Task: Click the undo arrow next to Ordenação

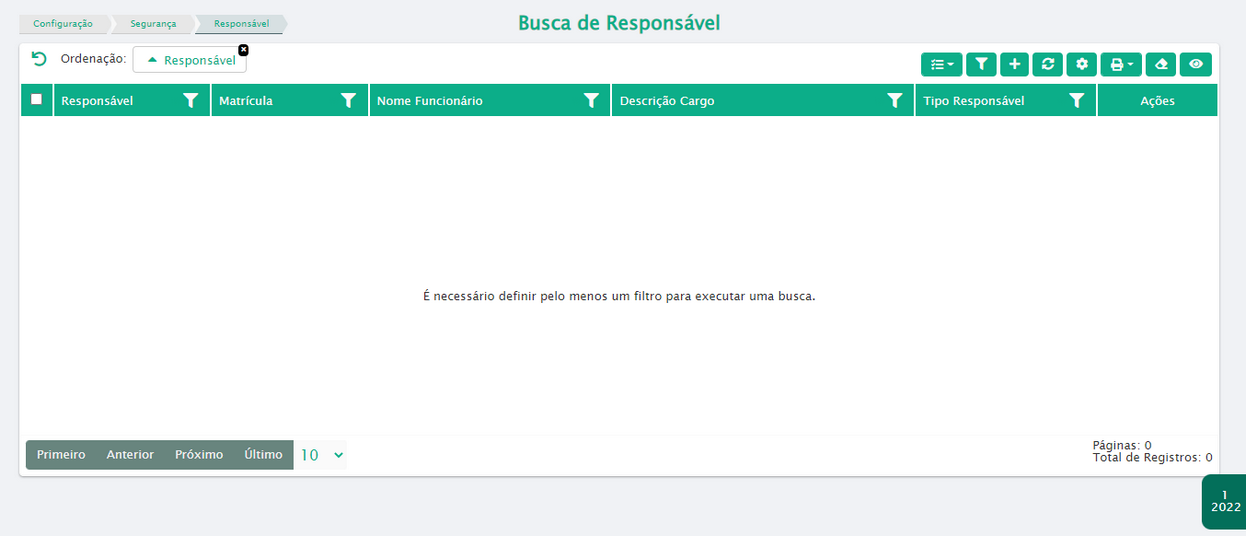Action: point(39,59)
